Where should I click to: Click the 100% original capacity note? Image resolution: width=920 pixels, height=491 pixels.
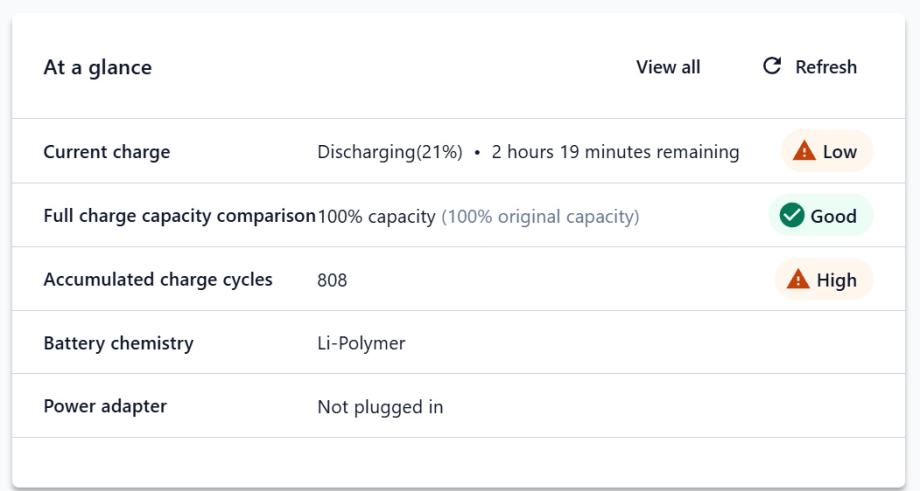pos(540,216)
